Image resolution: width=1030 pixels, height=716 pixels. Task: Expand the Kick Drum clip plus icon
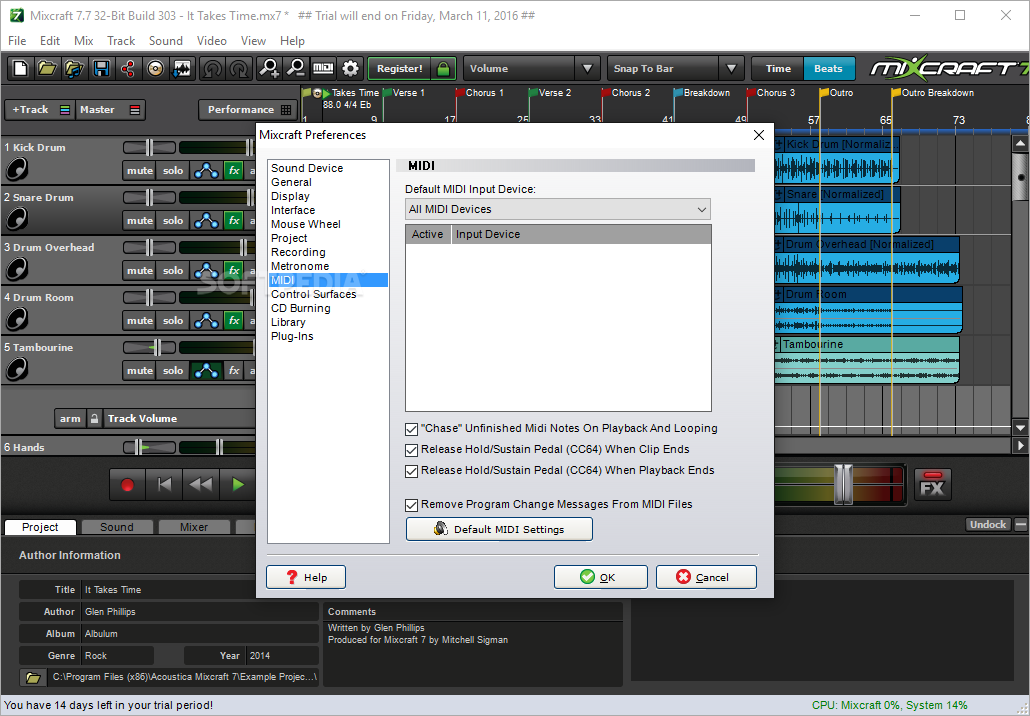click(779, 144)
